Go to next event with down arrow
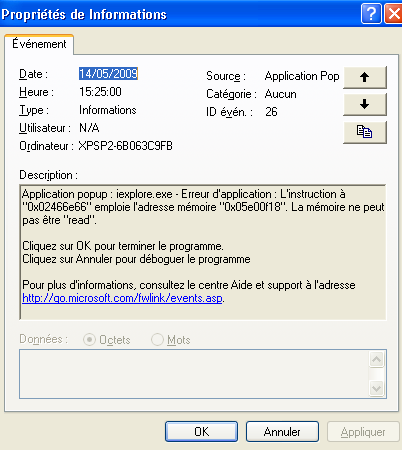The height and width of the screenshot is (450, 402). 365,104
